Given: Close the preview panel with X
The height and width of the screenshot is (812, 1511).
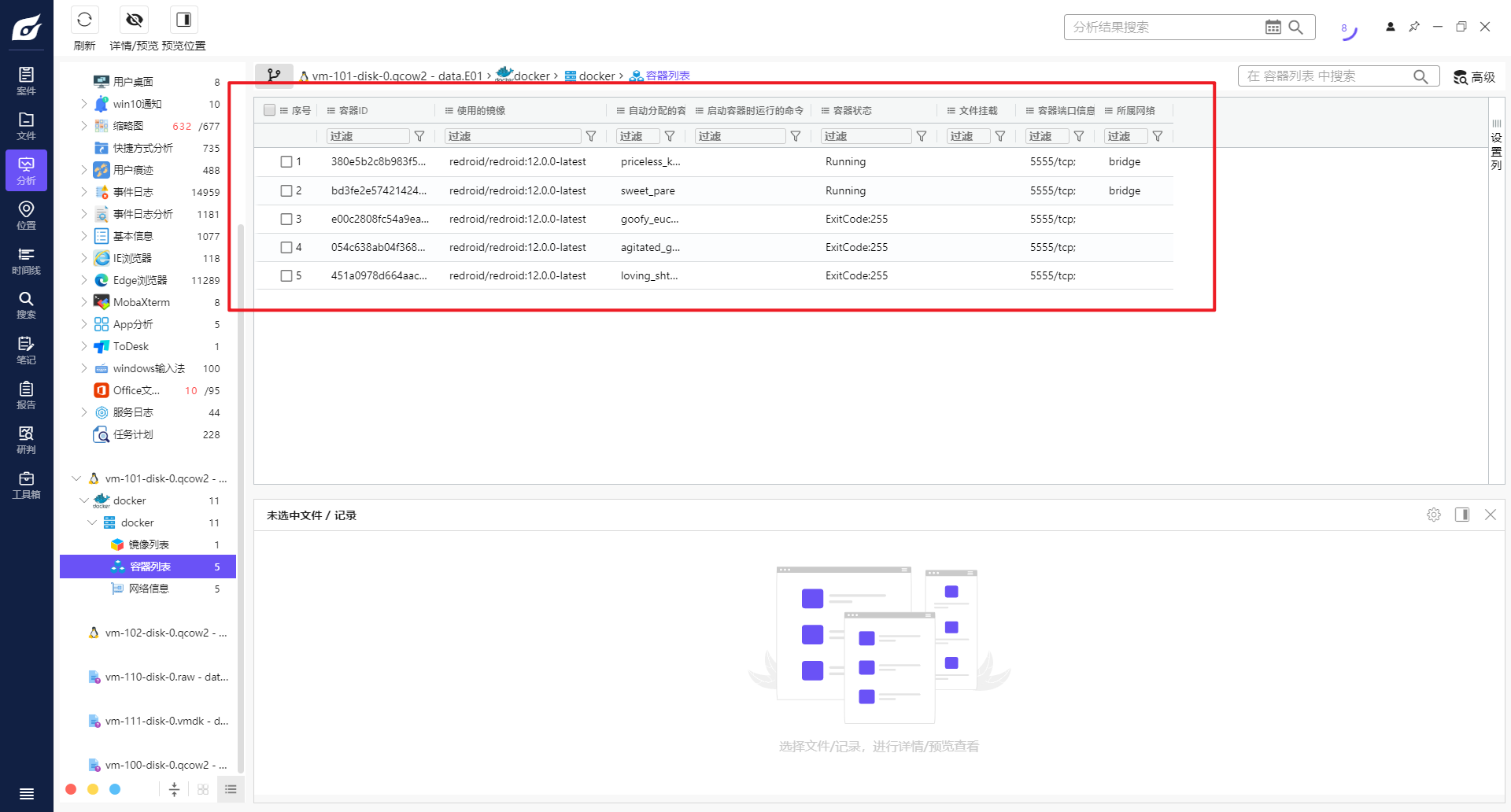Looking at the screenshot, I should [1491, 515].
